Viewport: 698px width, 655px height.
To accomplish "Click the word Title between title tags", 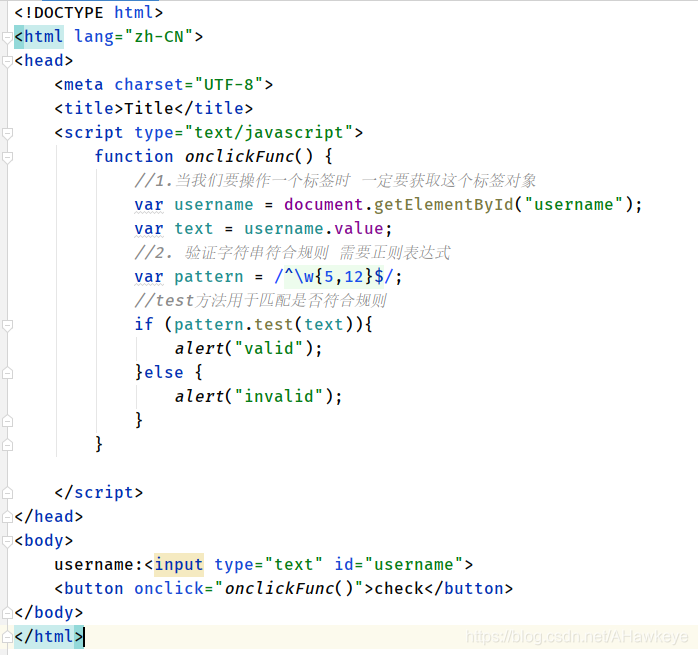I will tap(149, 108).
